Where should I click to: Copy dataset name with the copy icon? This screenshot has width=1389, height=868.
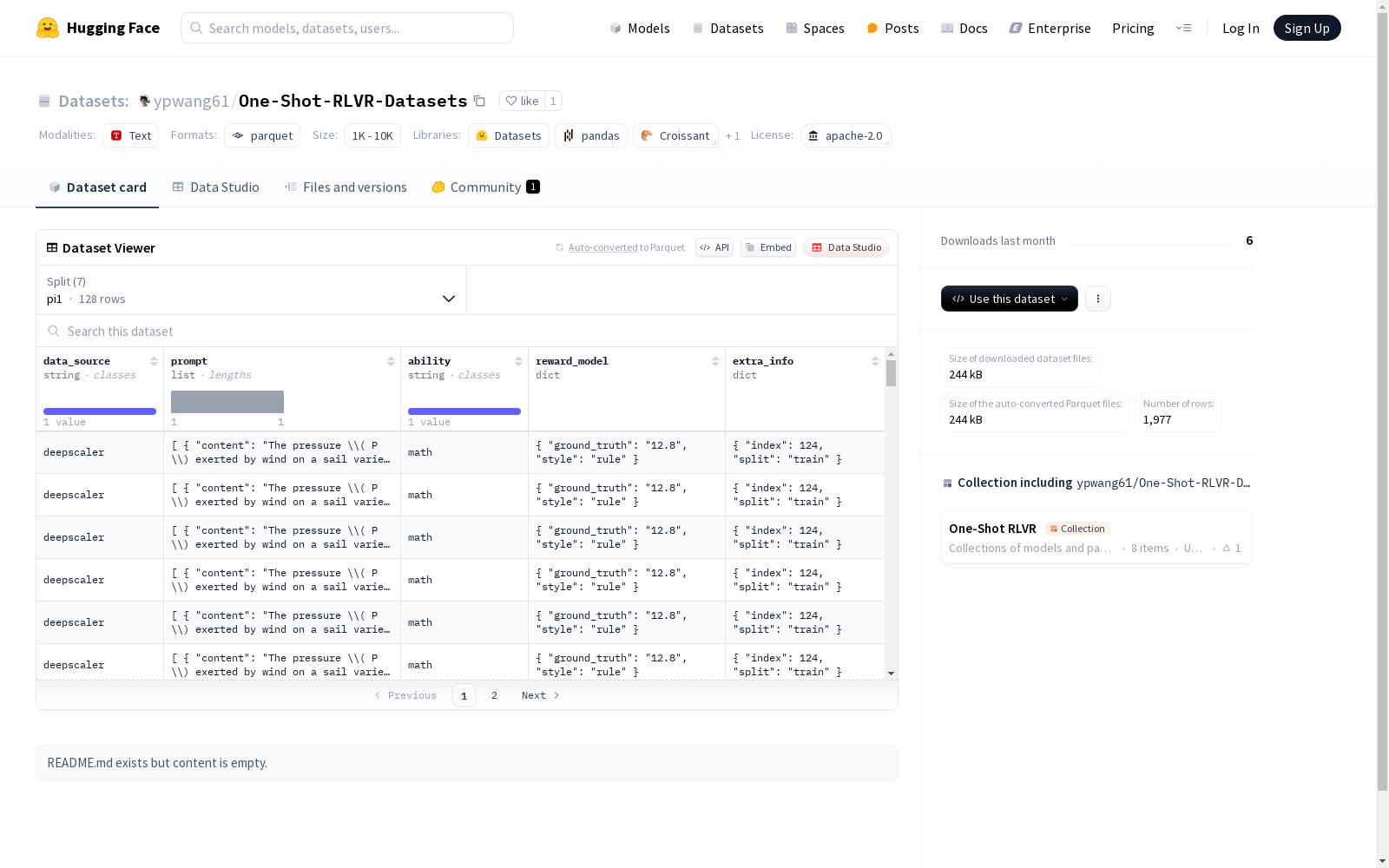point(479,101)
